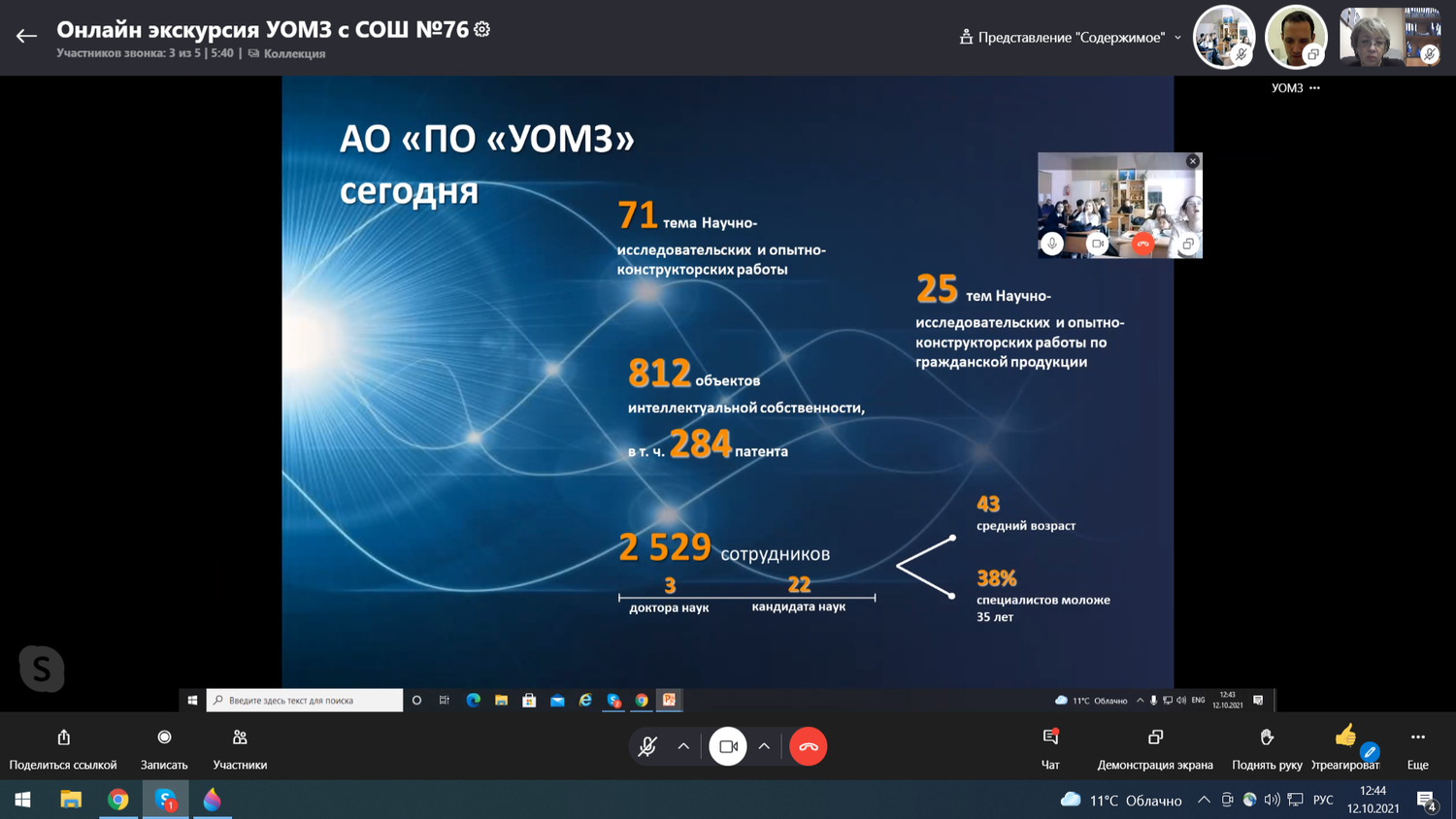Start Демонстрация экрана screen sharing
The width and height of the screenshot is (1456, 819).
[1155, 750]
